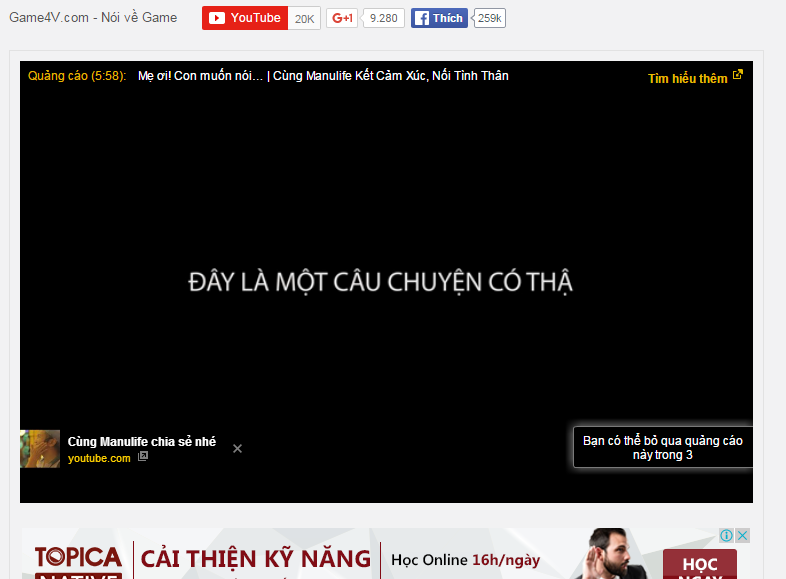Click the external link icon beside Tìm hiểu thêm
This screenshot has width=786, height=579.
pos(738,75)
